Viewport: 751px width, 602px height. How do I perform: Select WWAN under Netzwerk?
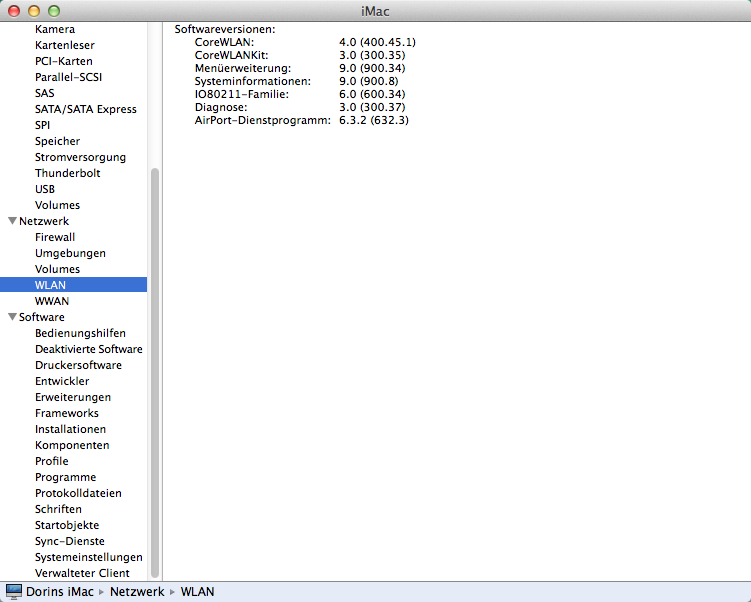pos(52,301)
